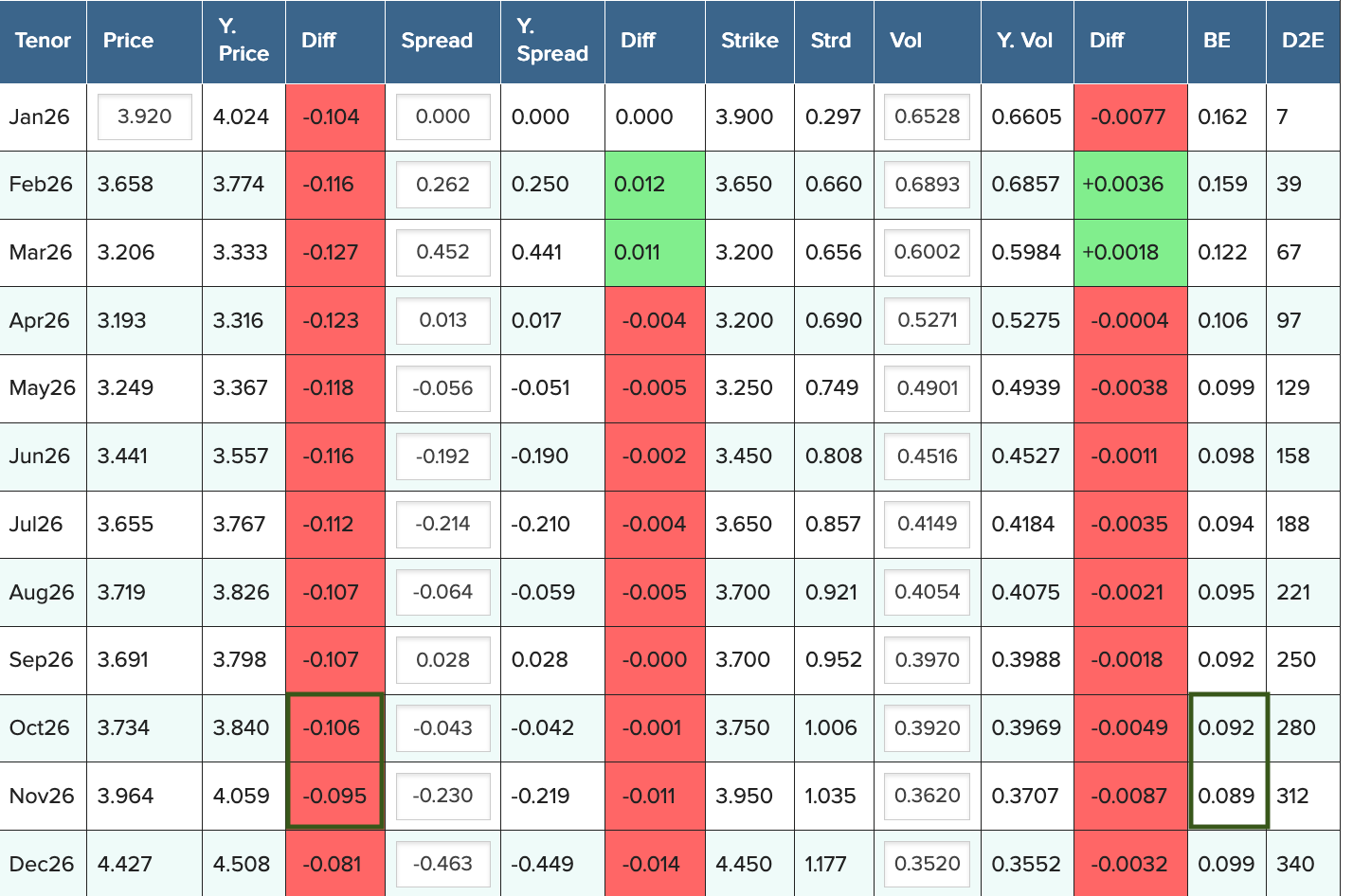Click the Jul26 Y. Price cell 3.767
Viewport: 1353px width, 896px height.
pos(240,525)
